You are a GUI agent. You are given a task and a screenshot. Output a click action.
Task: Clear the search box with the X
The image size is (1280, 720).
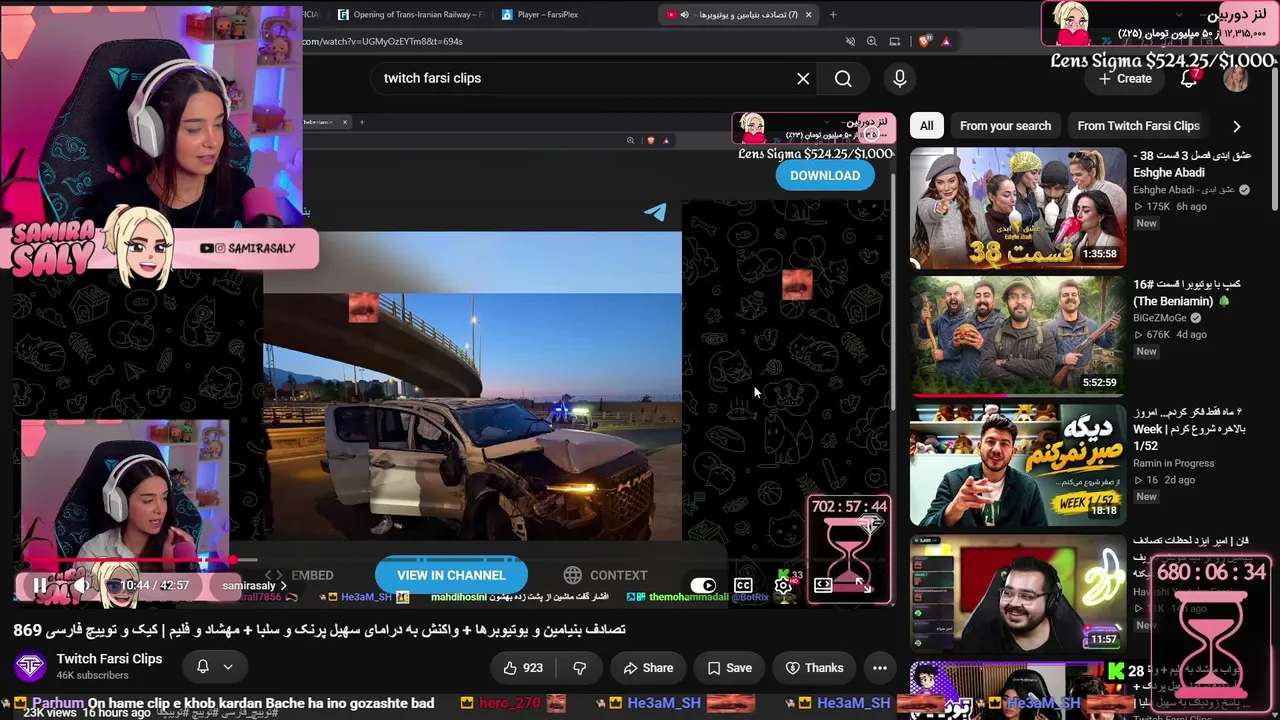803,78
